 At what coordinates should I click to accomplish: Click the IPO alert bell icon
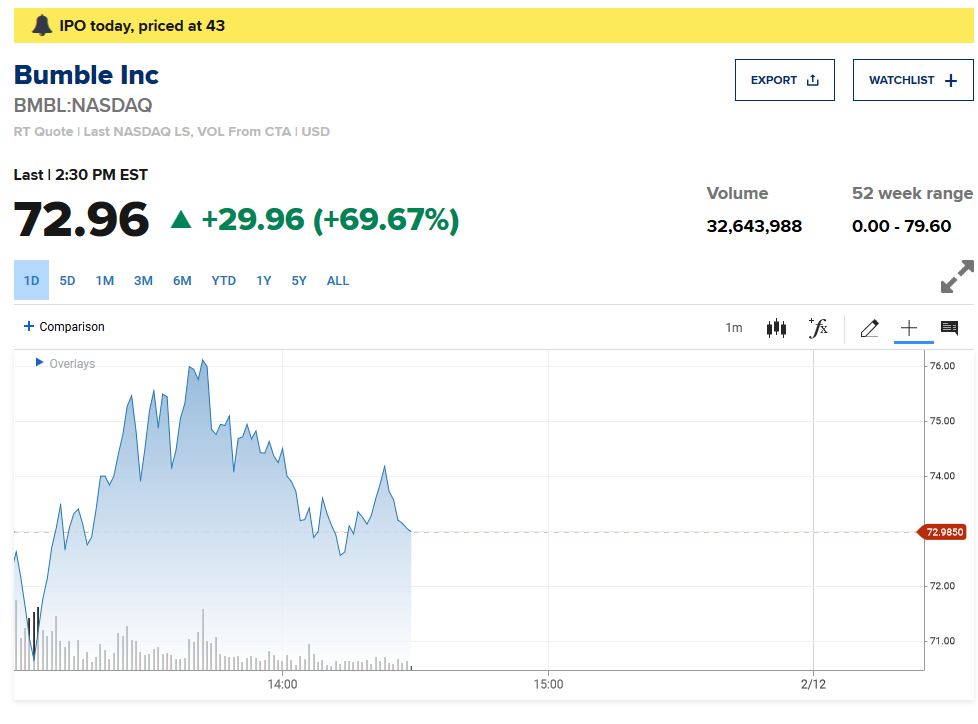click(x=41, y=26)
